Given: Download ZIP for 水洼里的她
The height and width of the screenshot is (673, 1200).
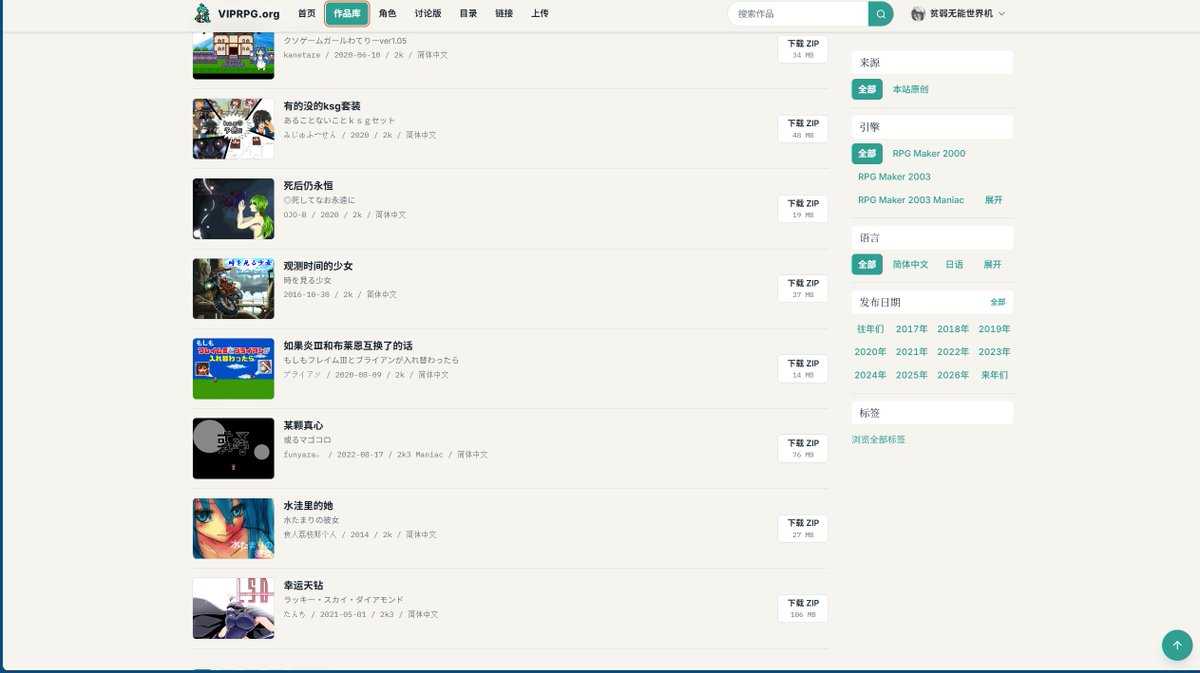Looking at the screenshot, I should pyautogui.click(x=803, y=529).
